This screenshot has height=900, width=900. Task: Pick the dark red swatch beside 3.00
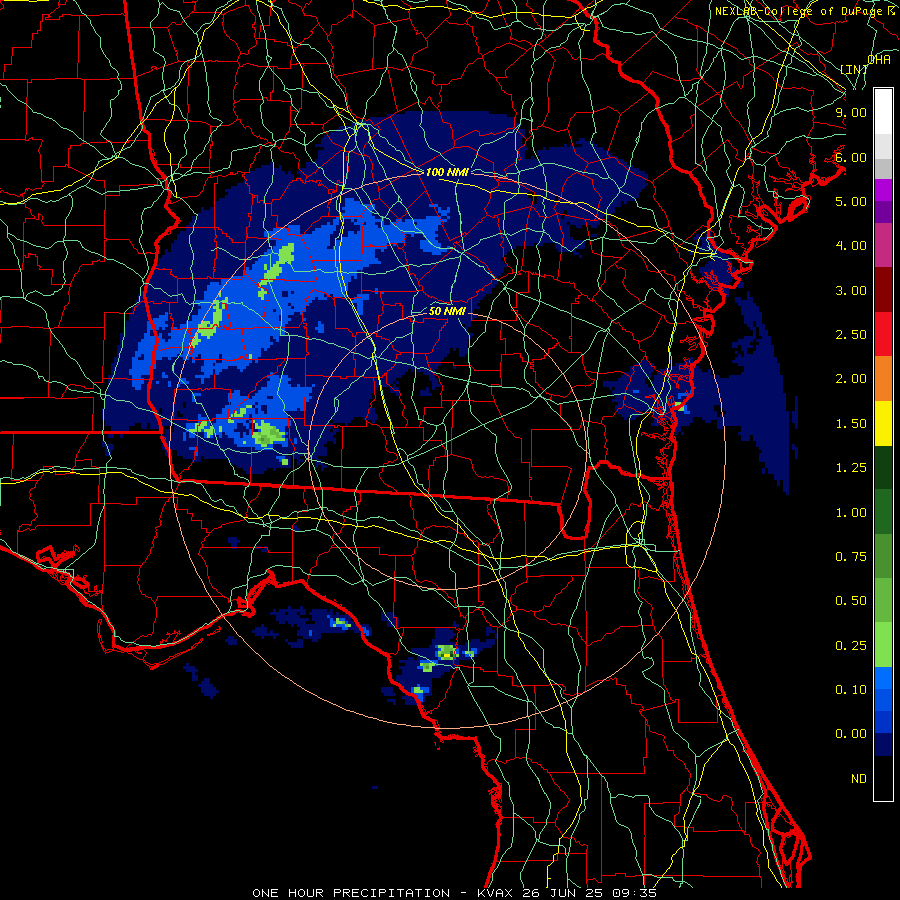[x=883, y=290]
